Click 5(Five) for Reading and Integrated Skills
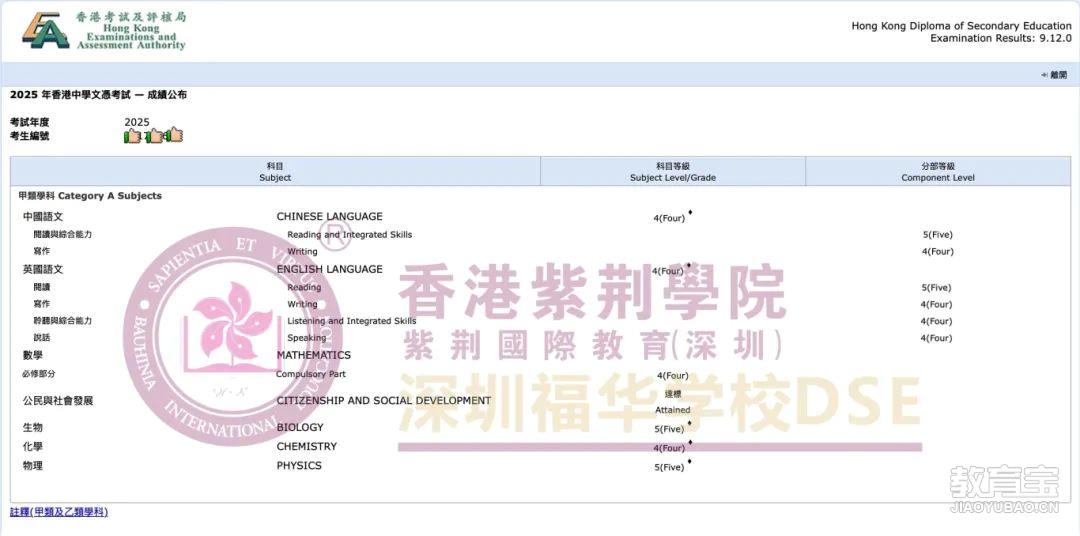Image resolution: width=1080 pixels, height=536 pixels. (x=937, y=235)
